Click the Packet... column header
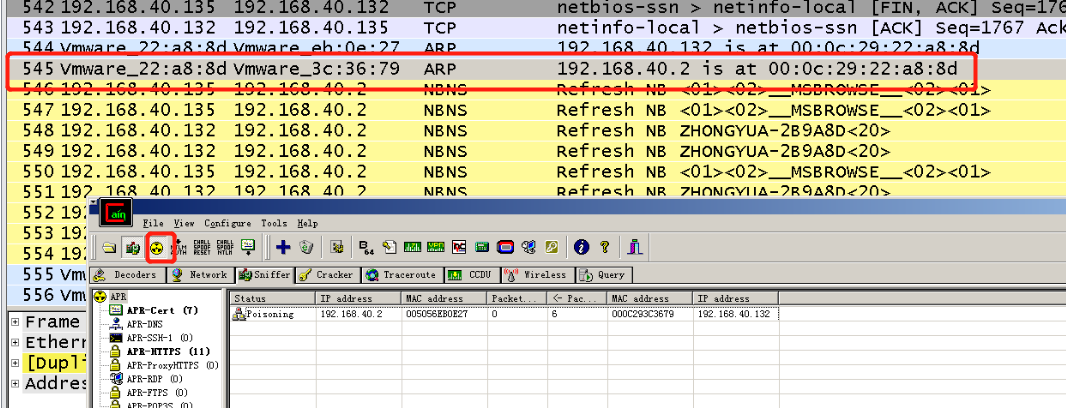 coord(517,299)
